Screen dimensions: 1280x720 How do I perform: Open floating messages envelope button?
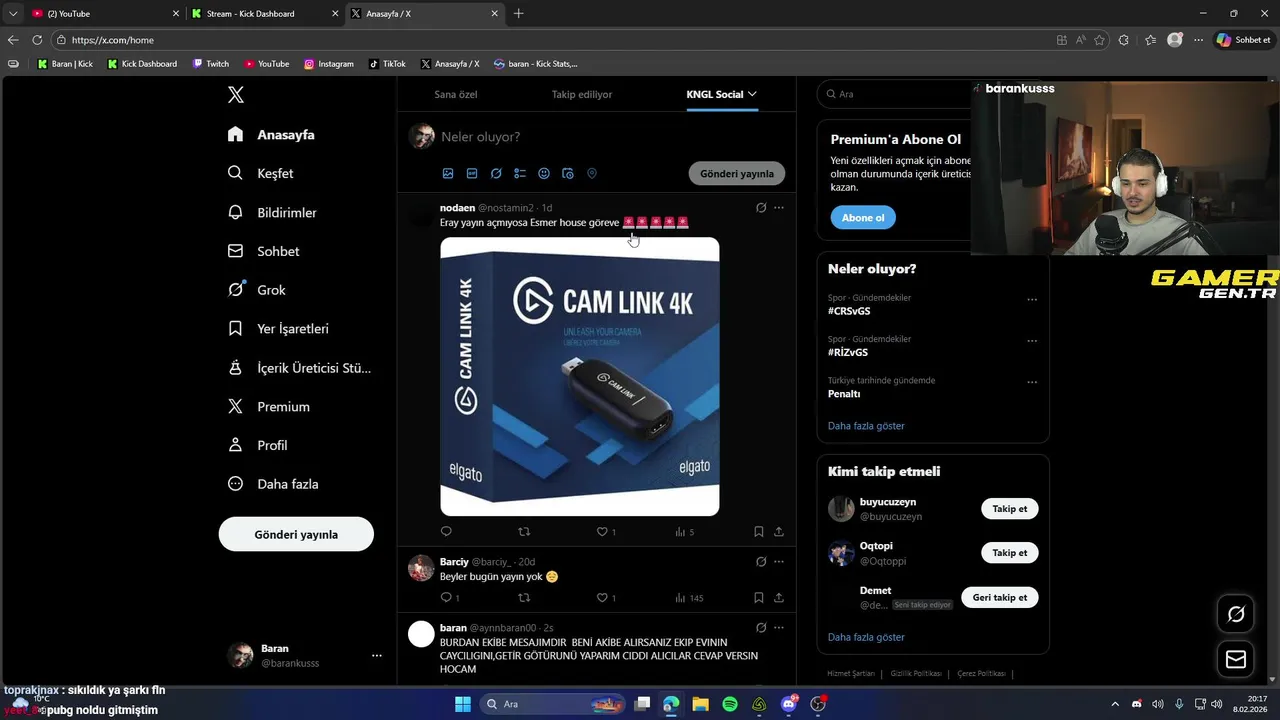point(1236,659)
